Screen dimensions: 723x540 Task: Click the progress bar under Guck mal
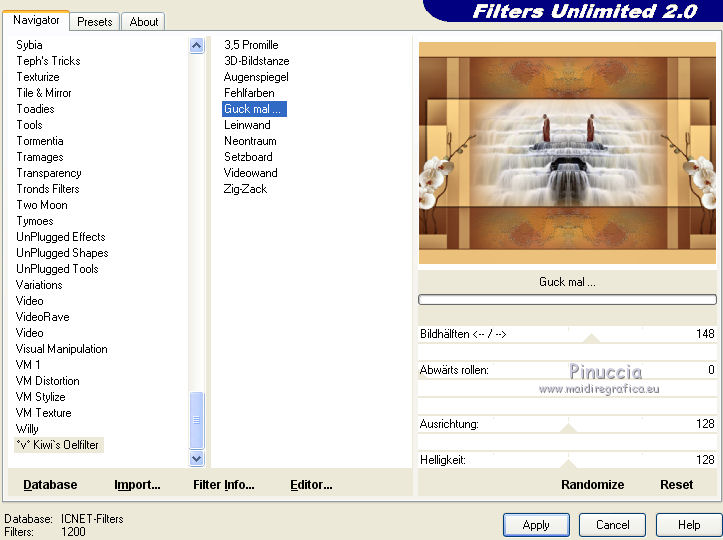tap(567, 300)
